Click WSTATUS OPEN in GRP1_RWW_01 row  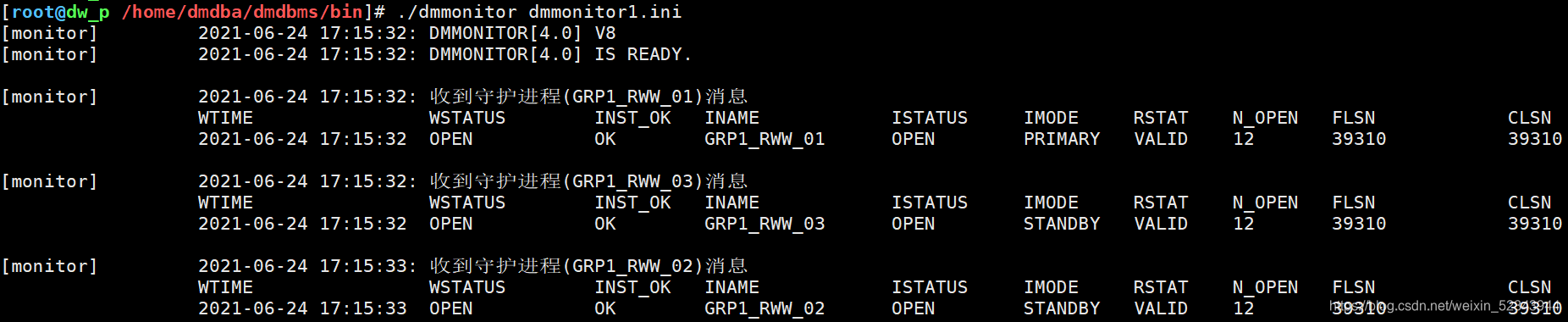pos(450,139)
